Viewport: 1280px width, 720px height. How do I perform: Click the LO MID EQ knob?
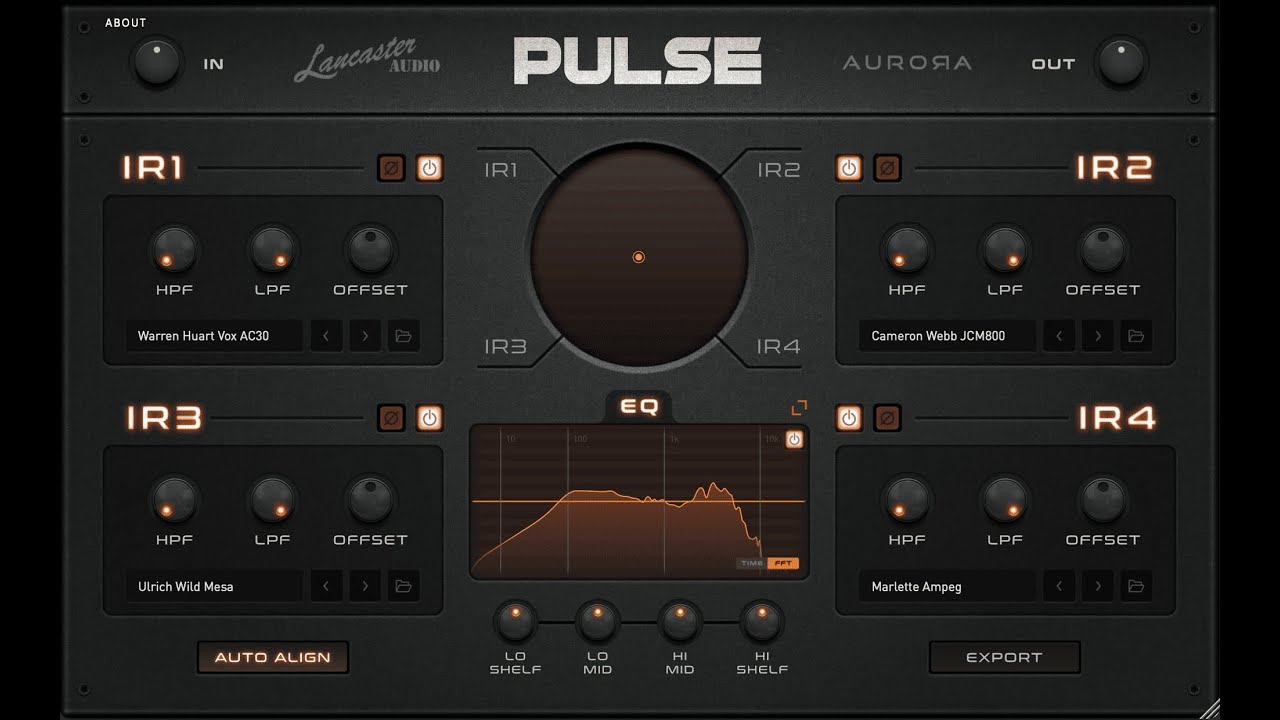(x=597, y=621)
